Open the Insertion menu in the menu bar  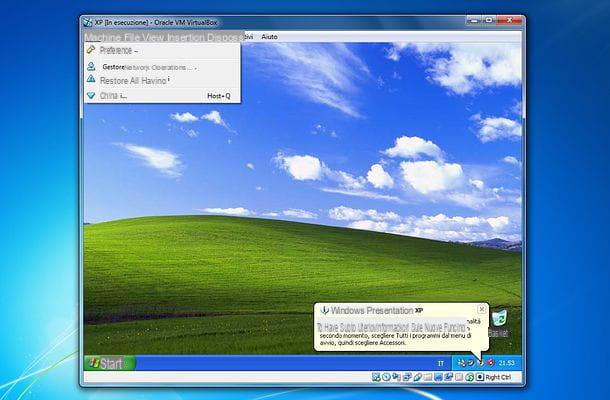(186, 37)
